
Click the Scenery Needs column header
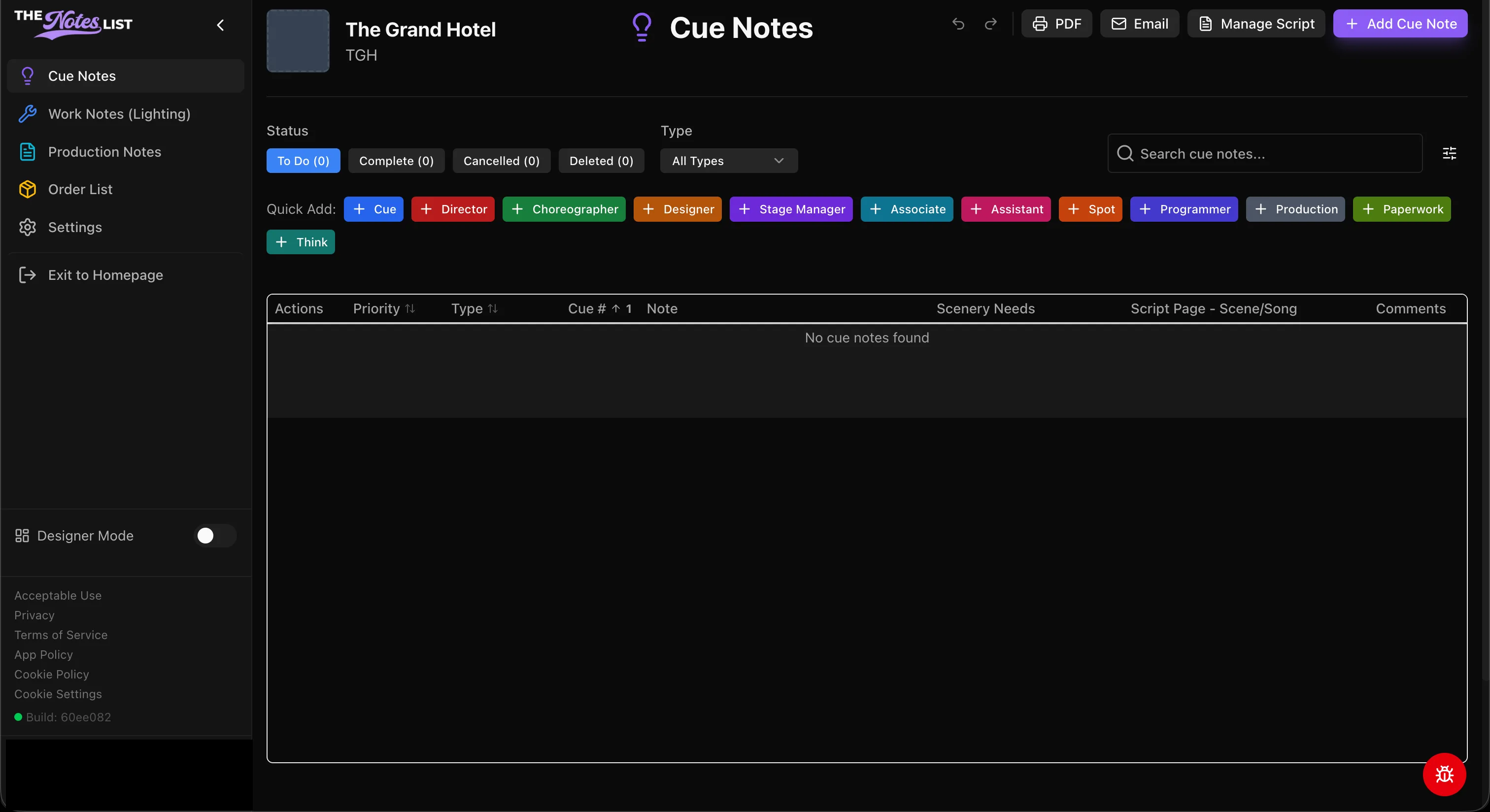coord(985,308)
